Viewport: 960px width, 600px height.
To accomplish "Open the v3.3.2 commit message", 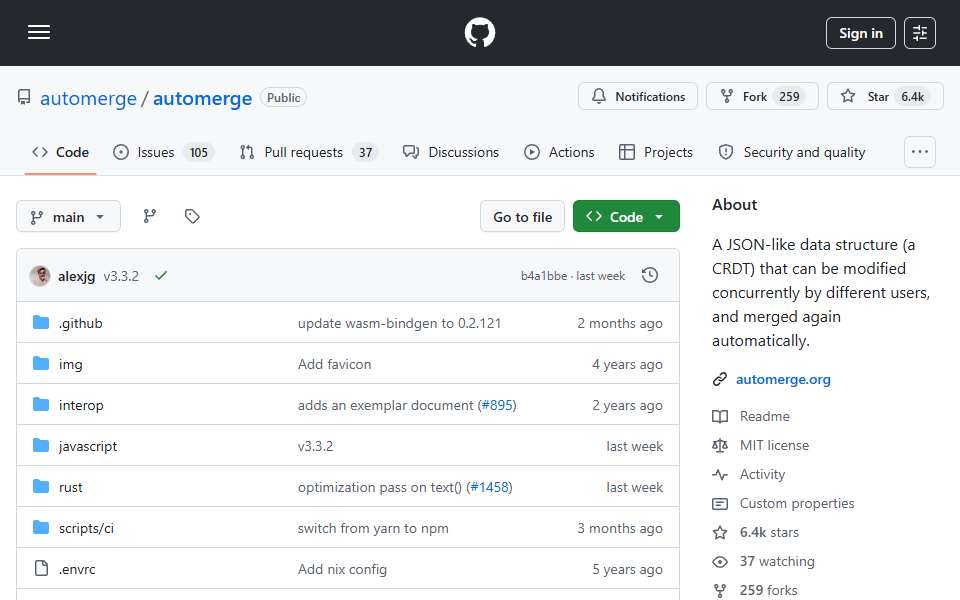I will [x=121, y=276].
